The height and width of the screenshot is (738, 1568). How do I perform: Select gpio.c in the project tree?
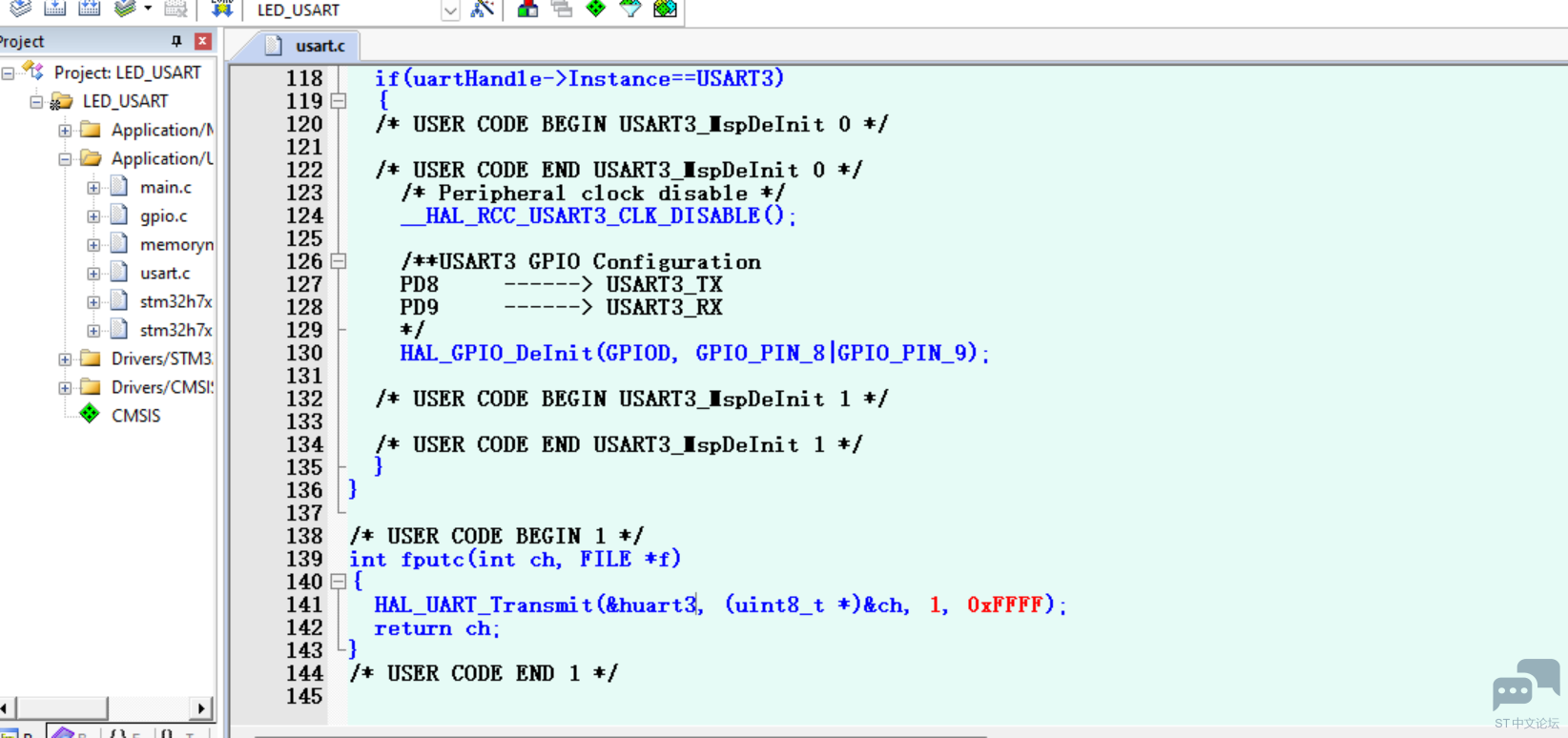163,215
